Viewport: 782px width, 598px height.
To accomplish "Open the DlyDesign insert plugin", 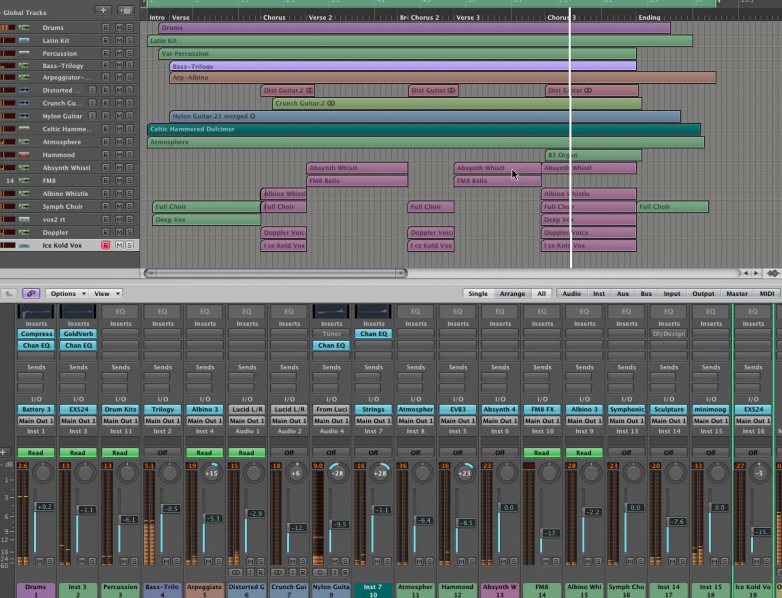I will click(x=668, y=334).
